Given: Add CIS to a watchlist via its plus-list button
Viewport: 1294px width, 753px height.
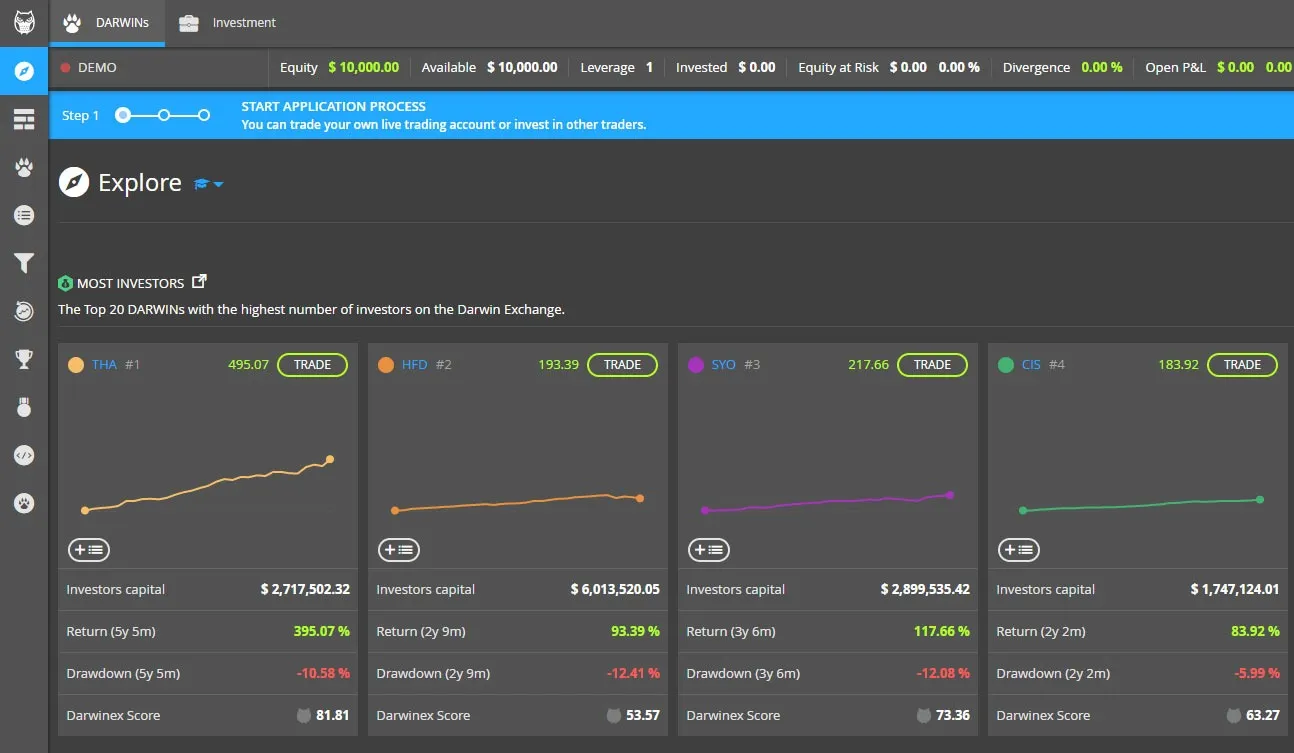Looking at the screenshot, I should [x=1018, y=549].
